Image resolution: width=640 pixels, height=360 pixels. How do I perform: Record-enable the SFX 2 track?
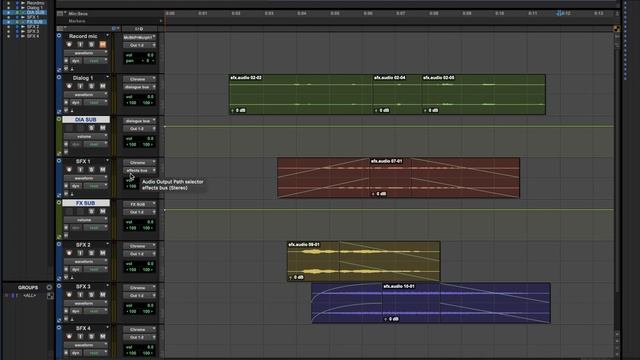tap(69, 253)
